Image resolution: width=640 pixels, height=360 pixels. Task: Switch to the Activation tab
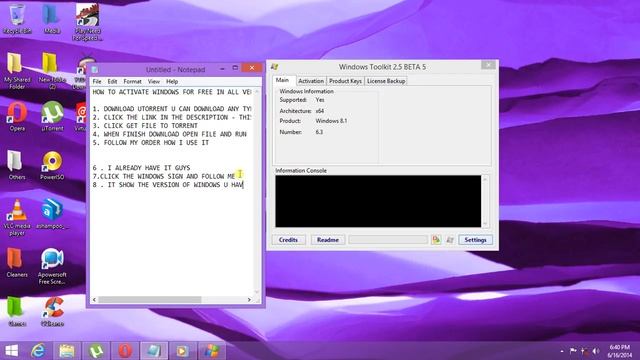[311, 81]
